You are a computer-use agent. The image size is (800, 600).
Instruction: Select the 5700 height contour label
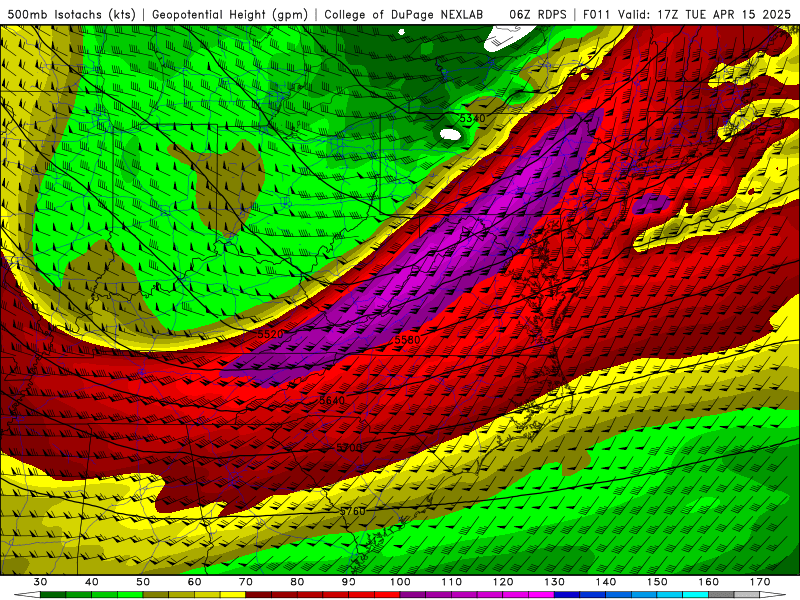(349, 447)
